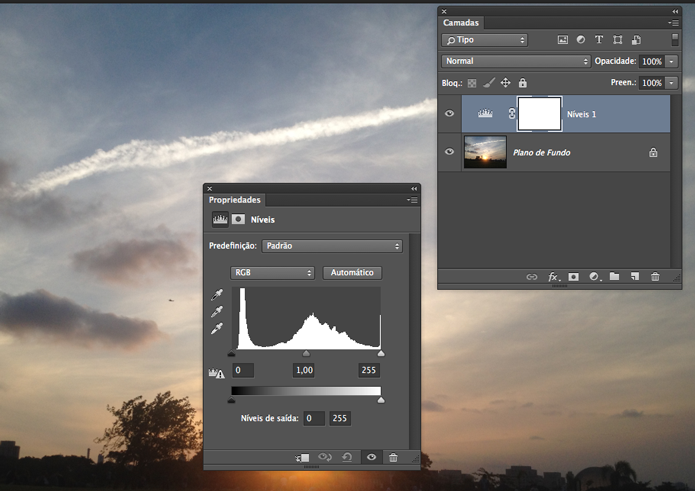This screenshot has height=491, width=695.
Task: Filter layers by adjustment layer icon
Action: point(581,40)
